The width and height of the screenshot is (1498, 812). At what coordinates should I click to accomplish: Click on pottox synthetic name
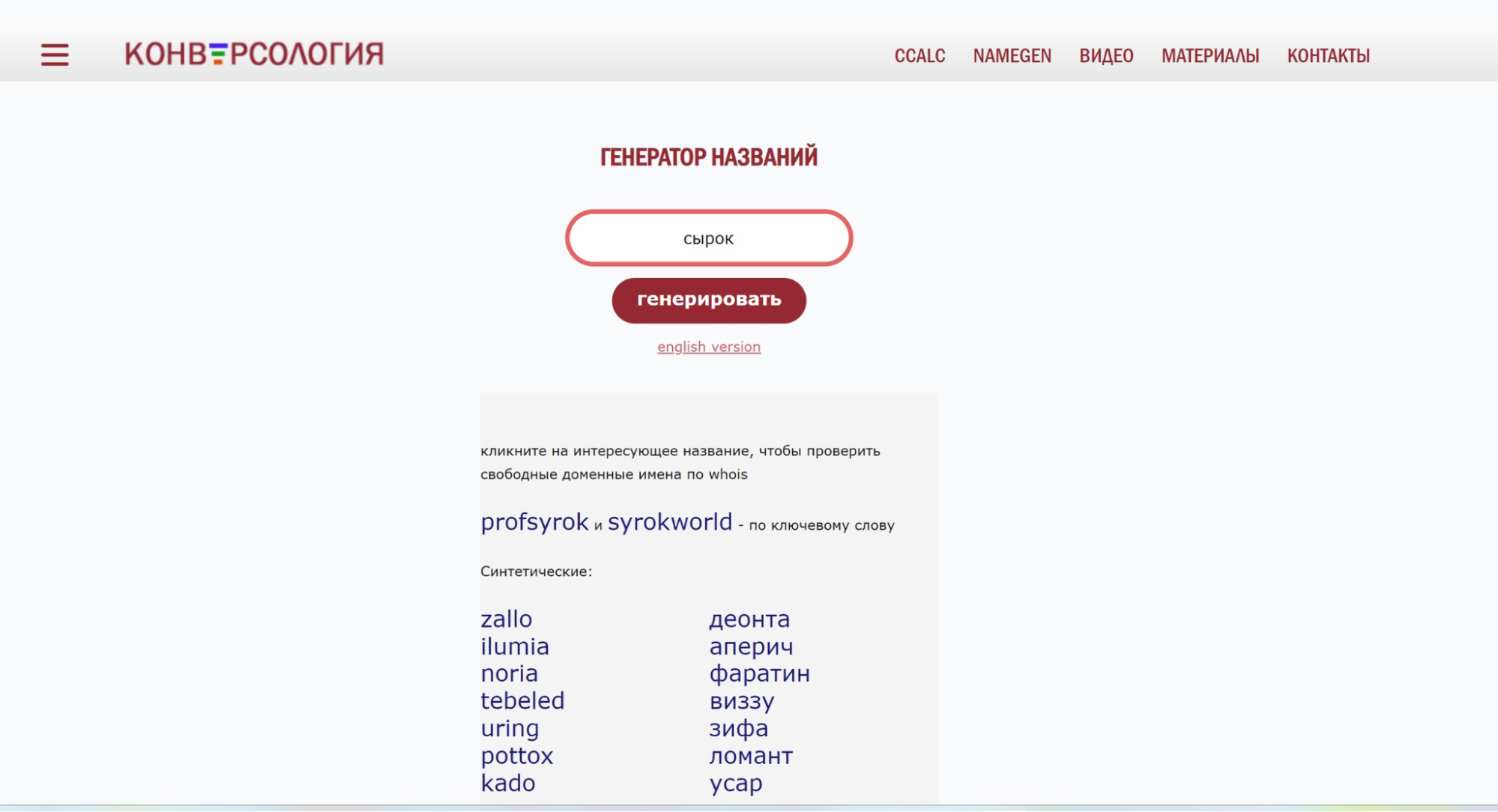point(516,756)
